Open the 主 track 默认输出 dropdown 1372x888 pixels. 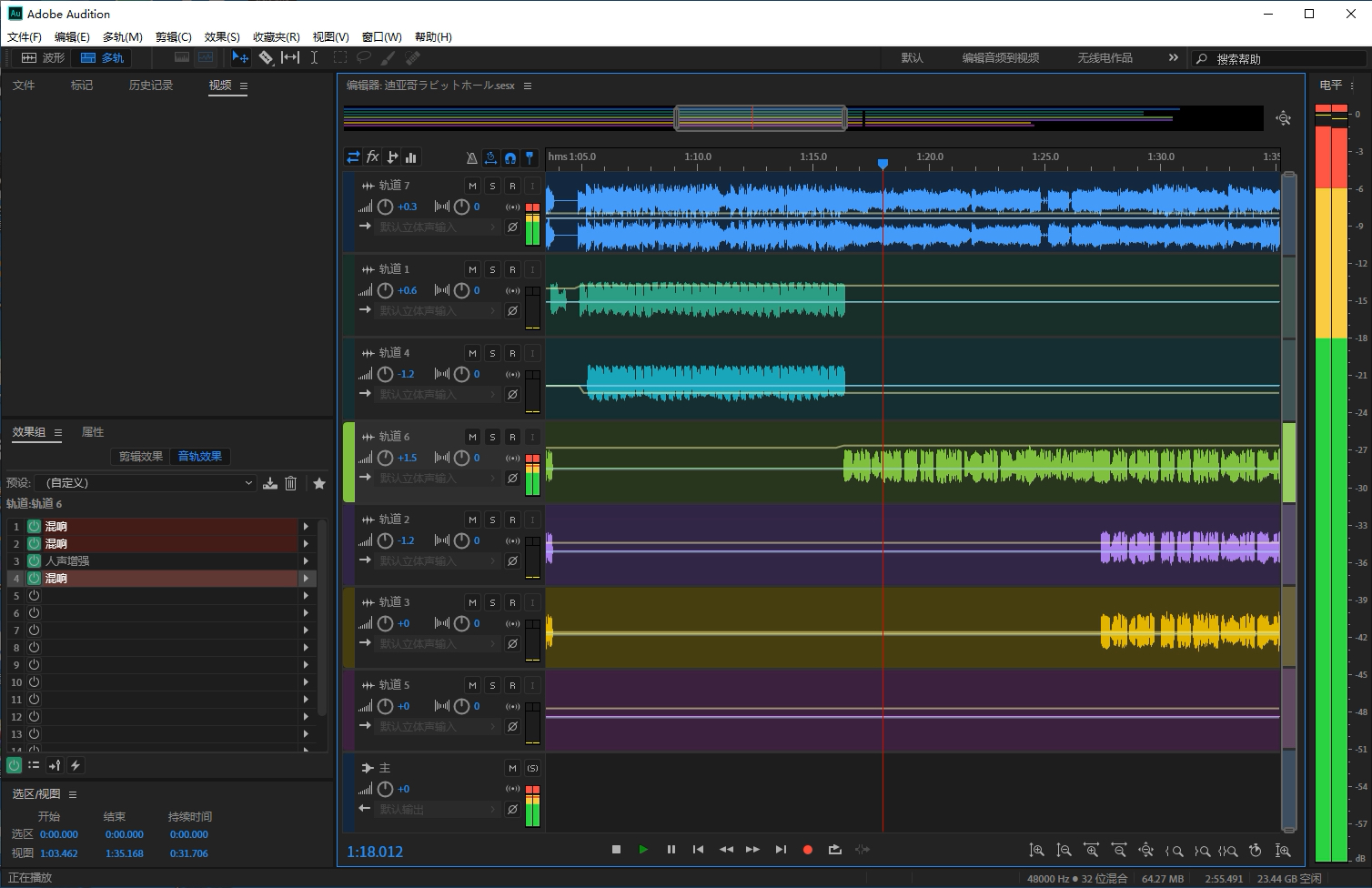438,809
